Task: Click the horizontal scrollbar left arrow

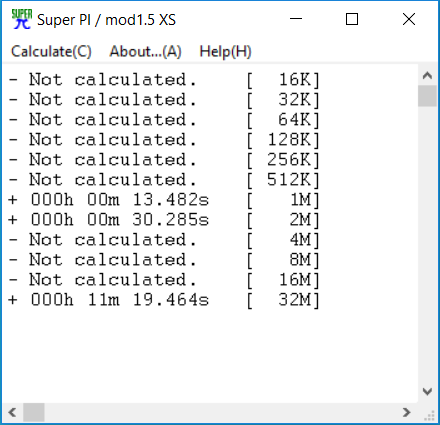Action: coord(13,412)
